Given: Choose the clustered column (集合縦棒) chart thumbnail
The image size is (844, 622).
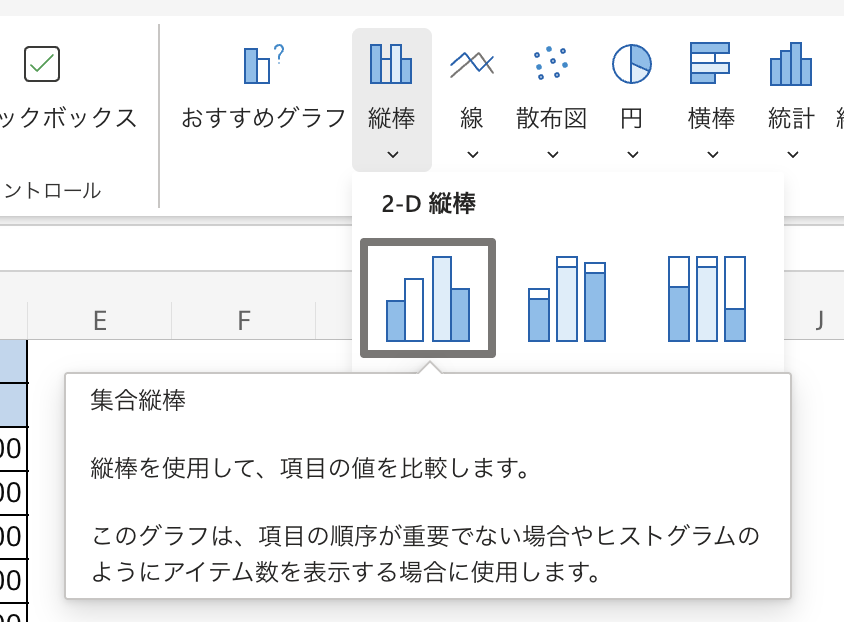Looking at the screenshot, I should click(428, 298).
